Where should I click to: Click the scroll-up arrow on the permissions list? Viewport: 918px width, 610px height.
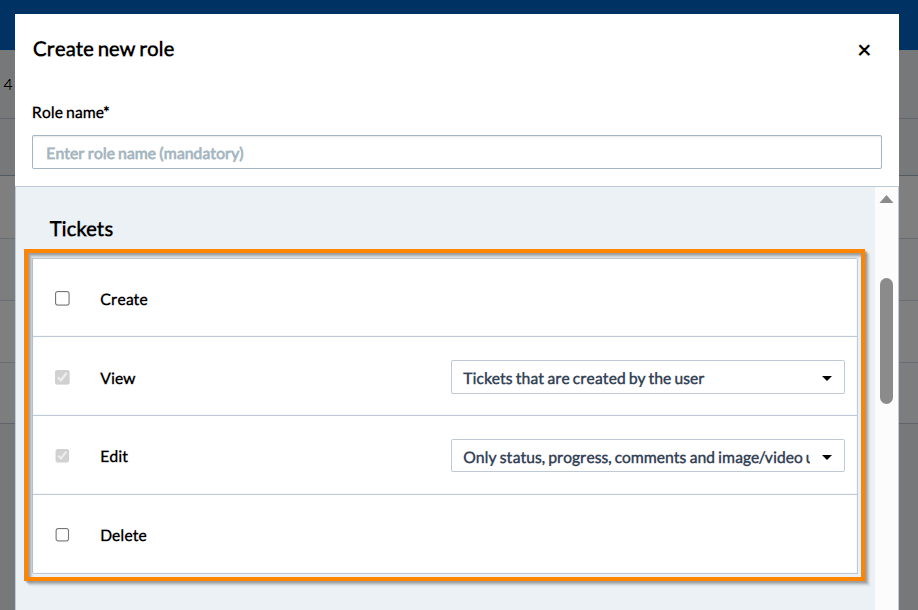point(886,198)
